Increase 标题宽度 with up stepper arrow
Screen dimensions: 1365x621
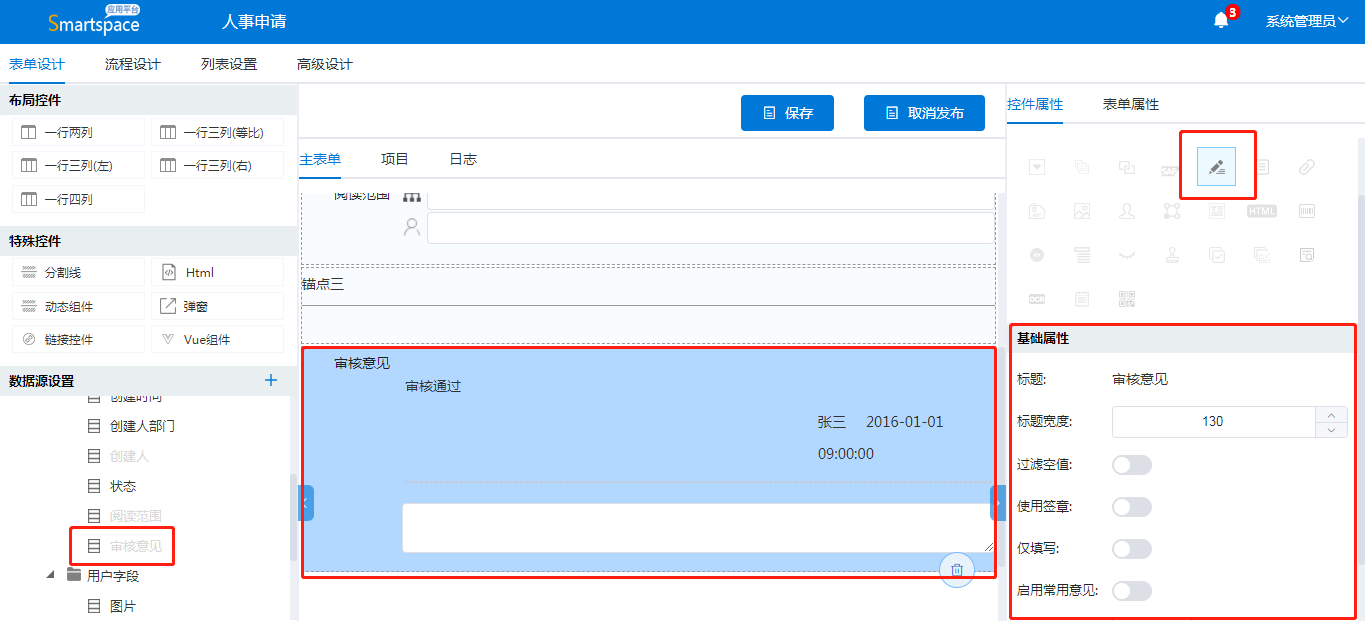click(x=1331, y=414)
